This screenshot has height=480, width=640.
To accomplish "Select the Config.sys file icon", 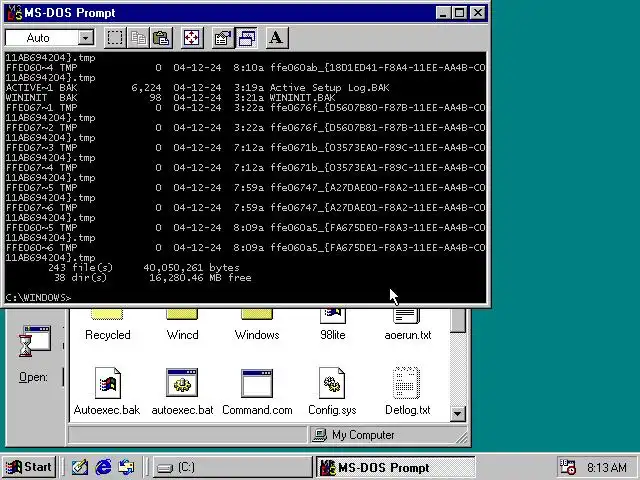I will tap(332, 383).
